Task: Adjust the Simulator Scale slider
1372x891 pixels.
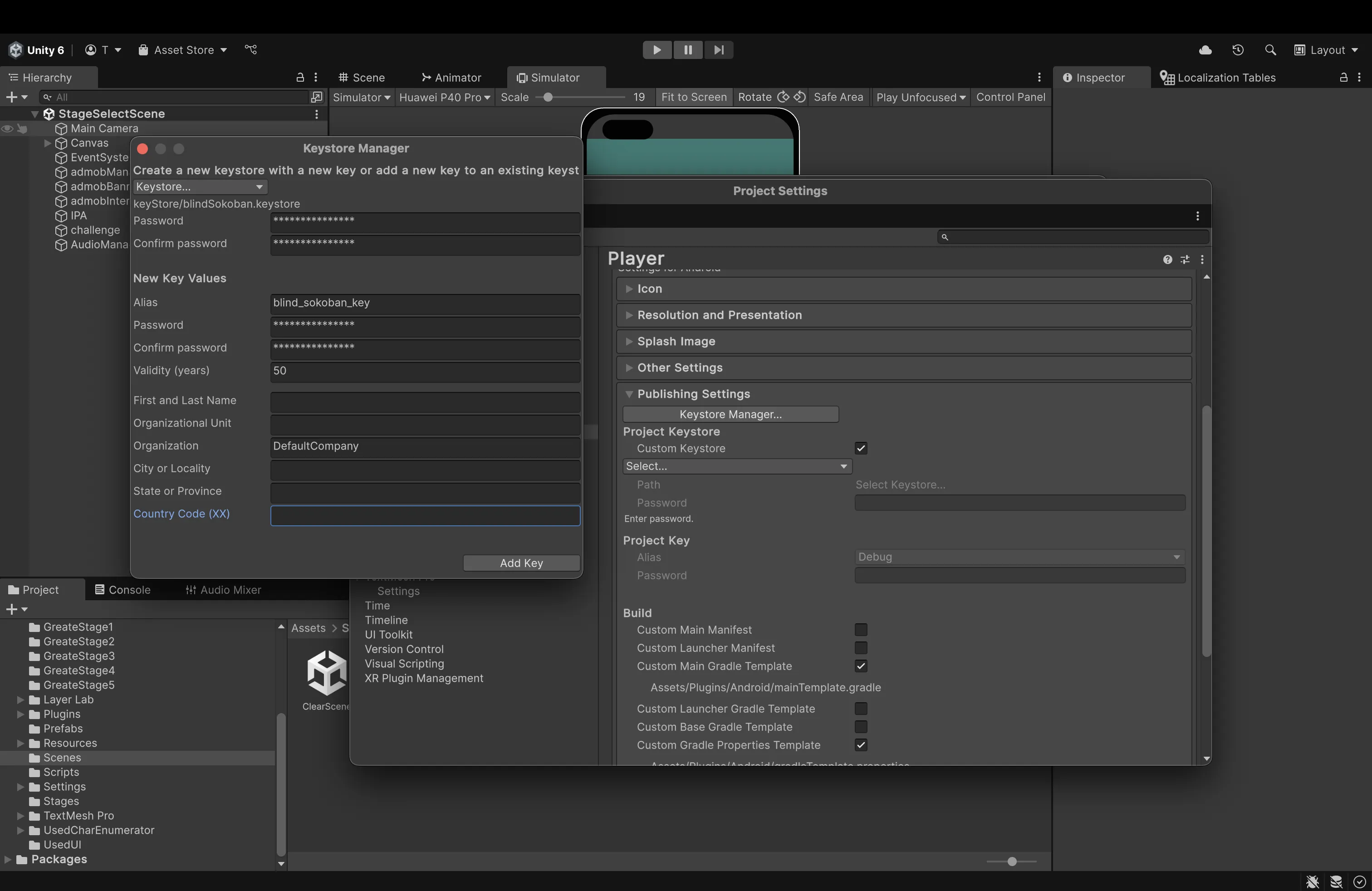Action: (548, 98)
